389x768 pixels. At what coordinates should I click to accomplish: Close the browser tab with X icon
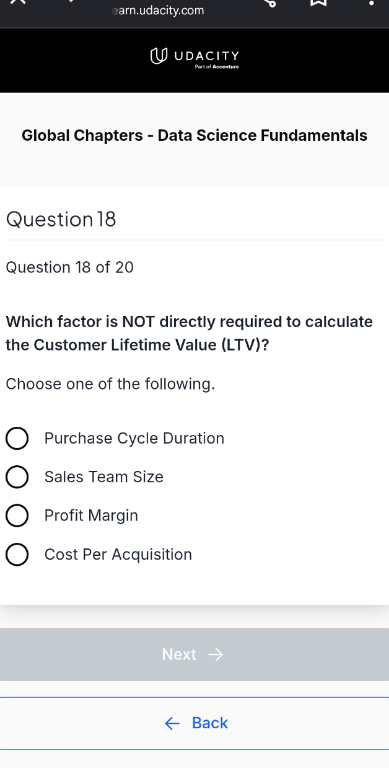tap(18, 2)
